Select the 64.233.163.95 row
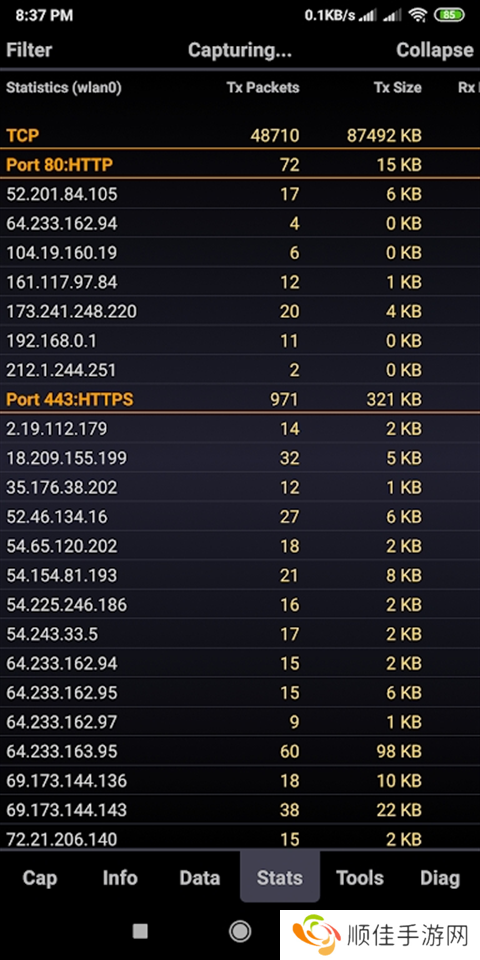 [240, 751]
